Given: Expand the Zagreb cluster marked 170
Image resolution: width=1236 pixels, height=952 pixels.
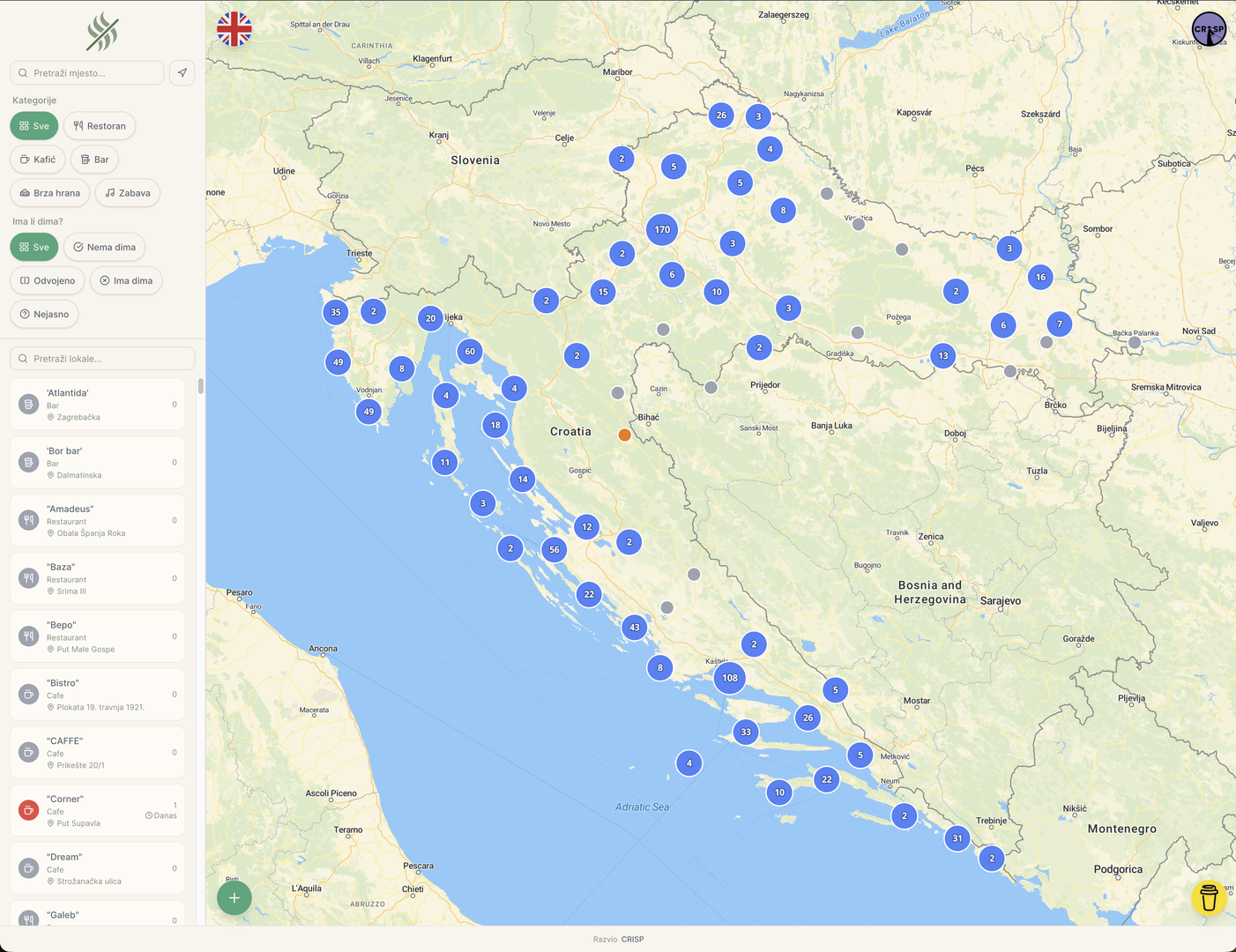Looking at the screenshot, I should click(662, 230).
